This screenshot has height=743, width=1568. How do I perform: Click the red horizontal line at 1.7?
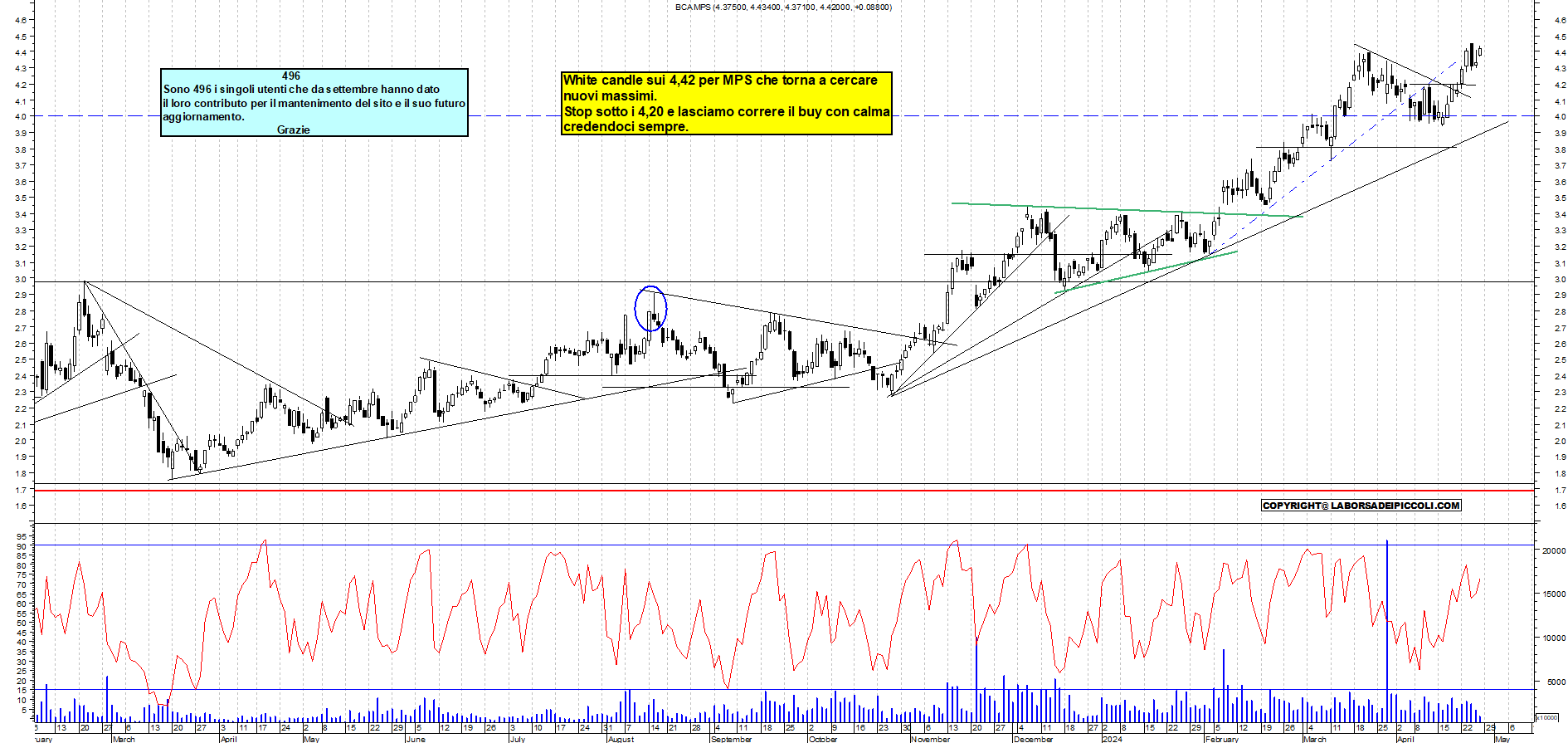tap(783, 491)
